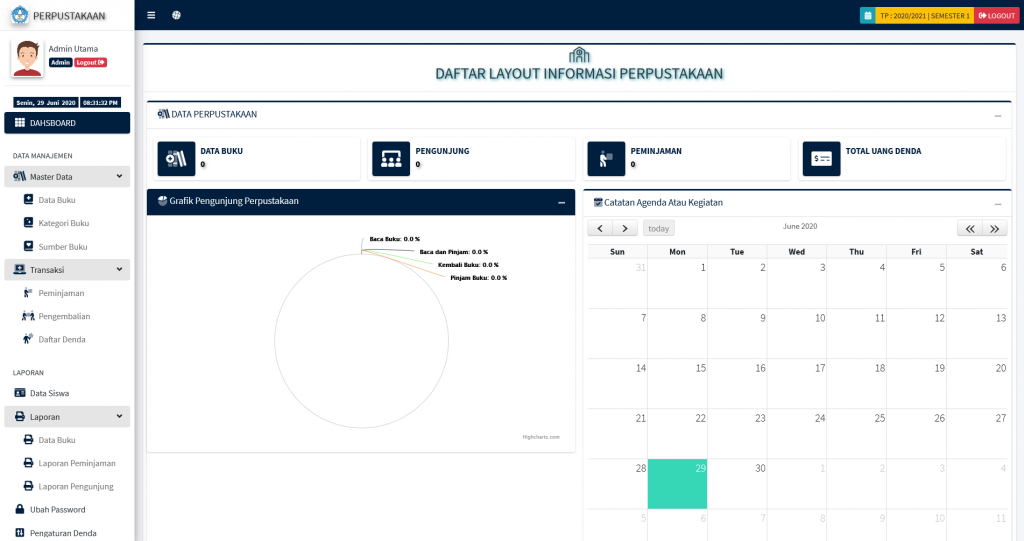Click the Data Buku books icon card
1024x541 pixels.
click(x=176, y=159)
